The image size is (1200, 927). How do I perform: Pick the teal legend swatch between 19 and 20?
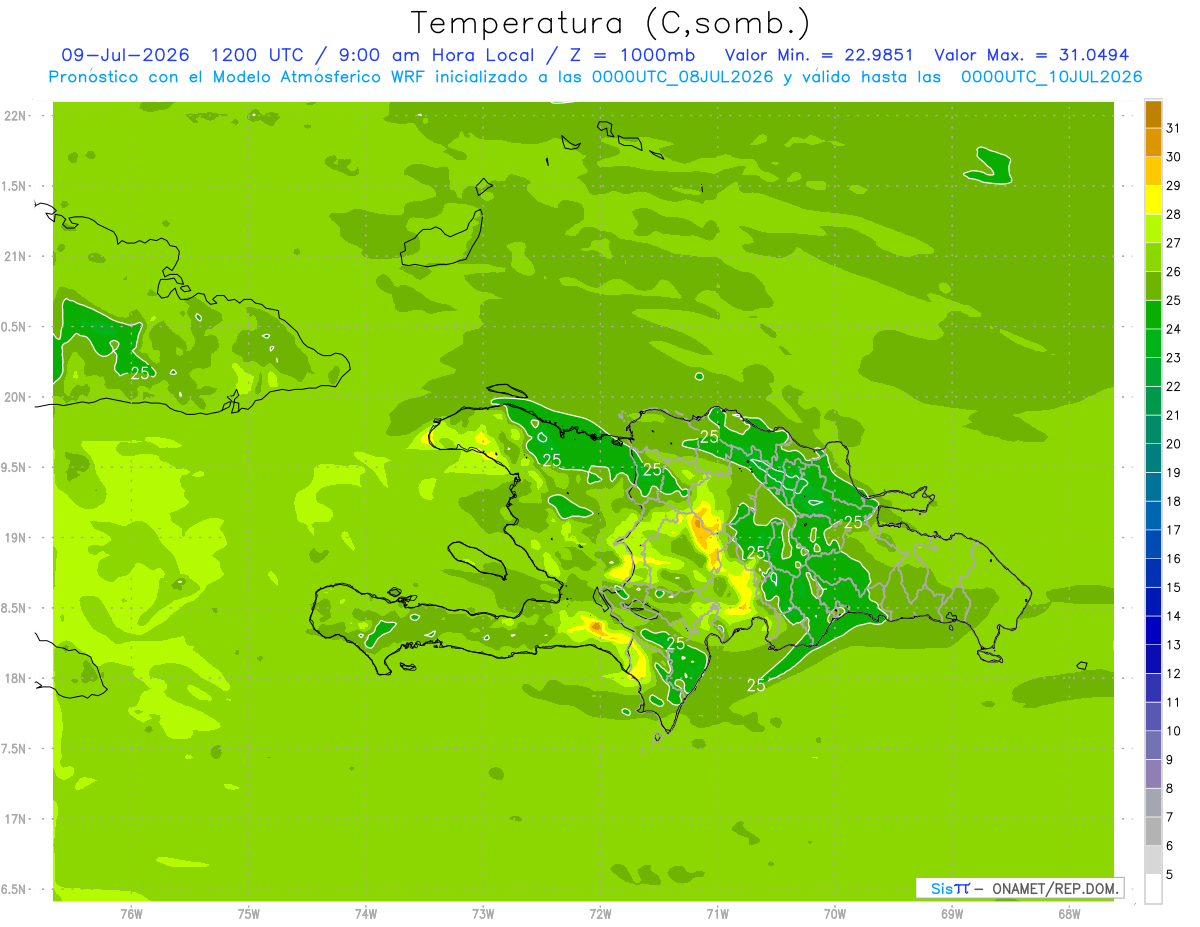click(x=1153, y=458)
